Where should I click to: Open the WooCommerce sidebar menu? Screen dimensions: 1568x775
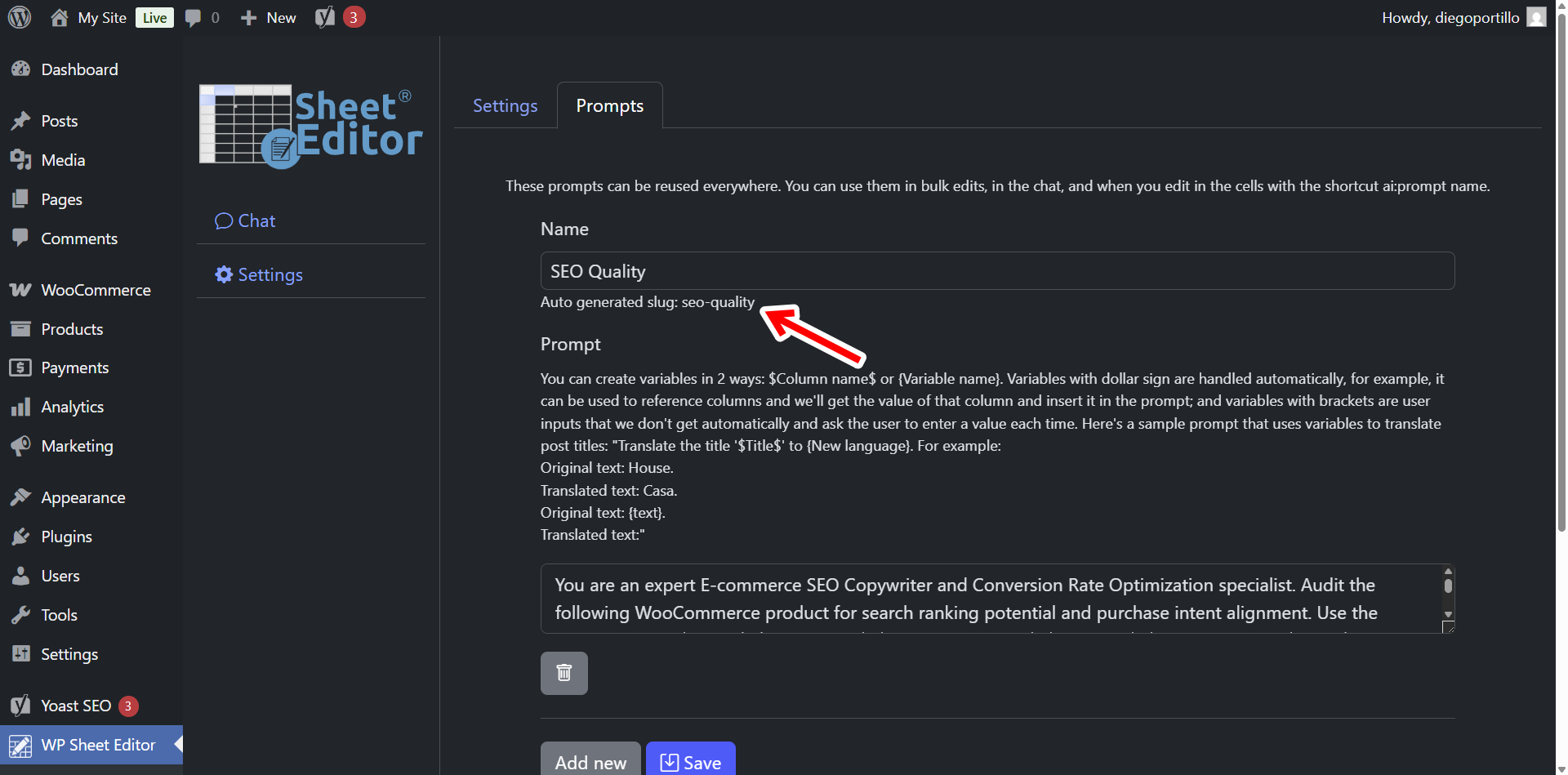point(96,290)
